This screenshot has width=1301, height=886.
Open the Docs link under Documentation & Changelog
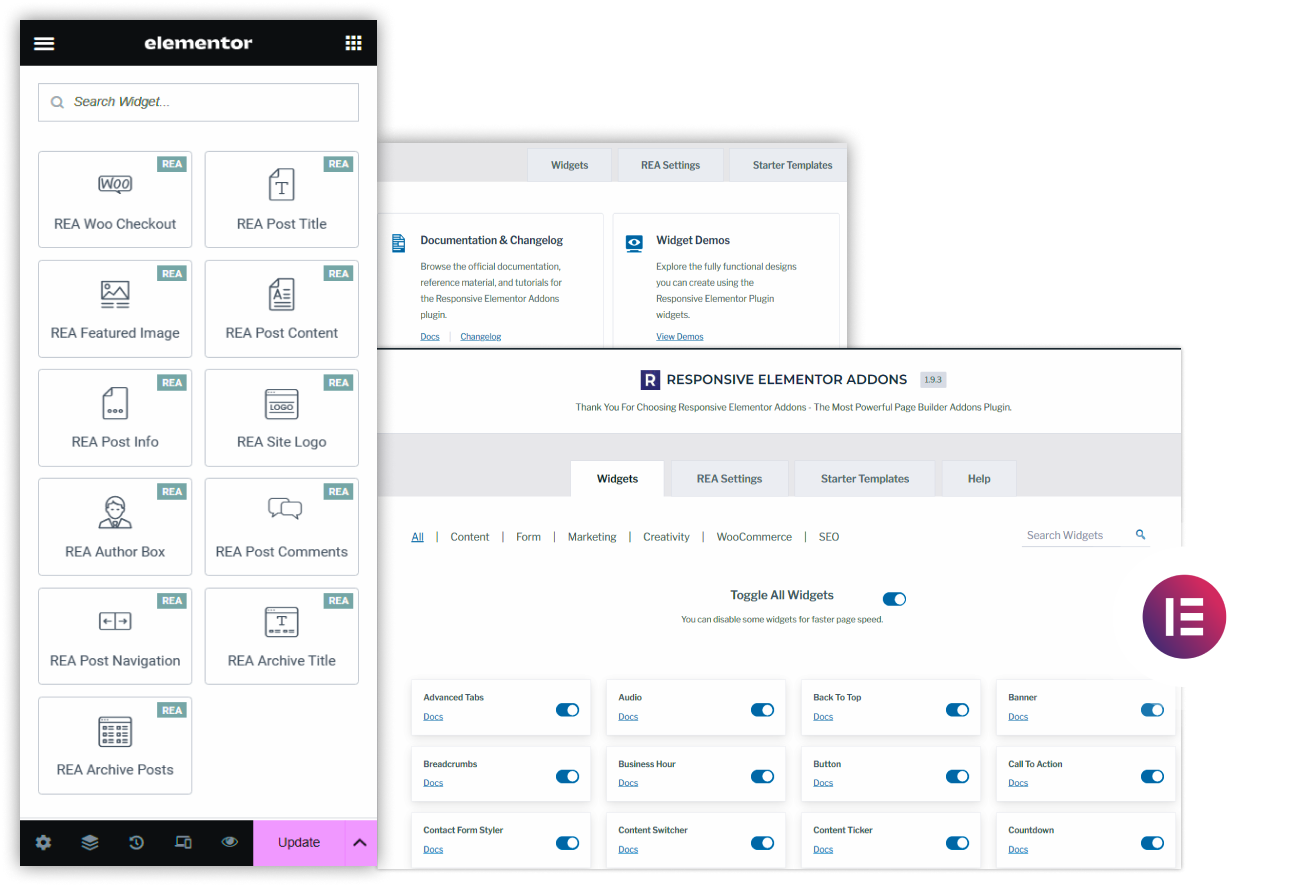click(430, 337)
